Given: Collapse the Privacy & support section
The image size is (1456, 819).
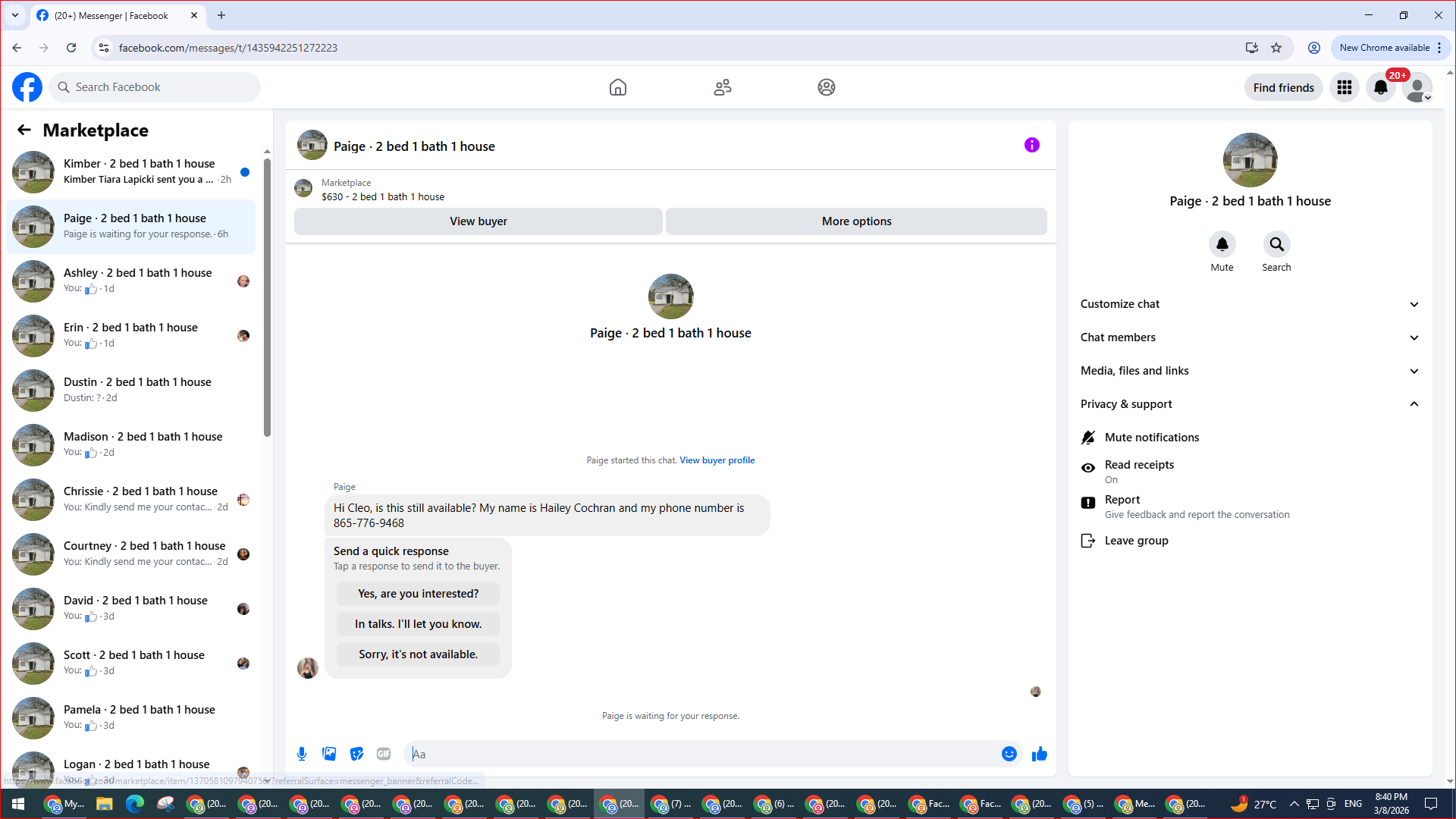Looking at the screenshot, I should pyautogui.click(x=1249, y=404).
